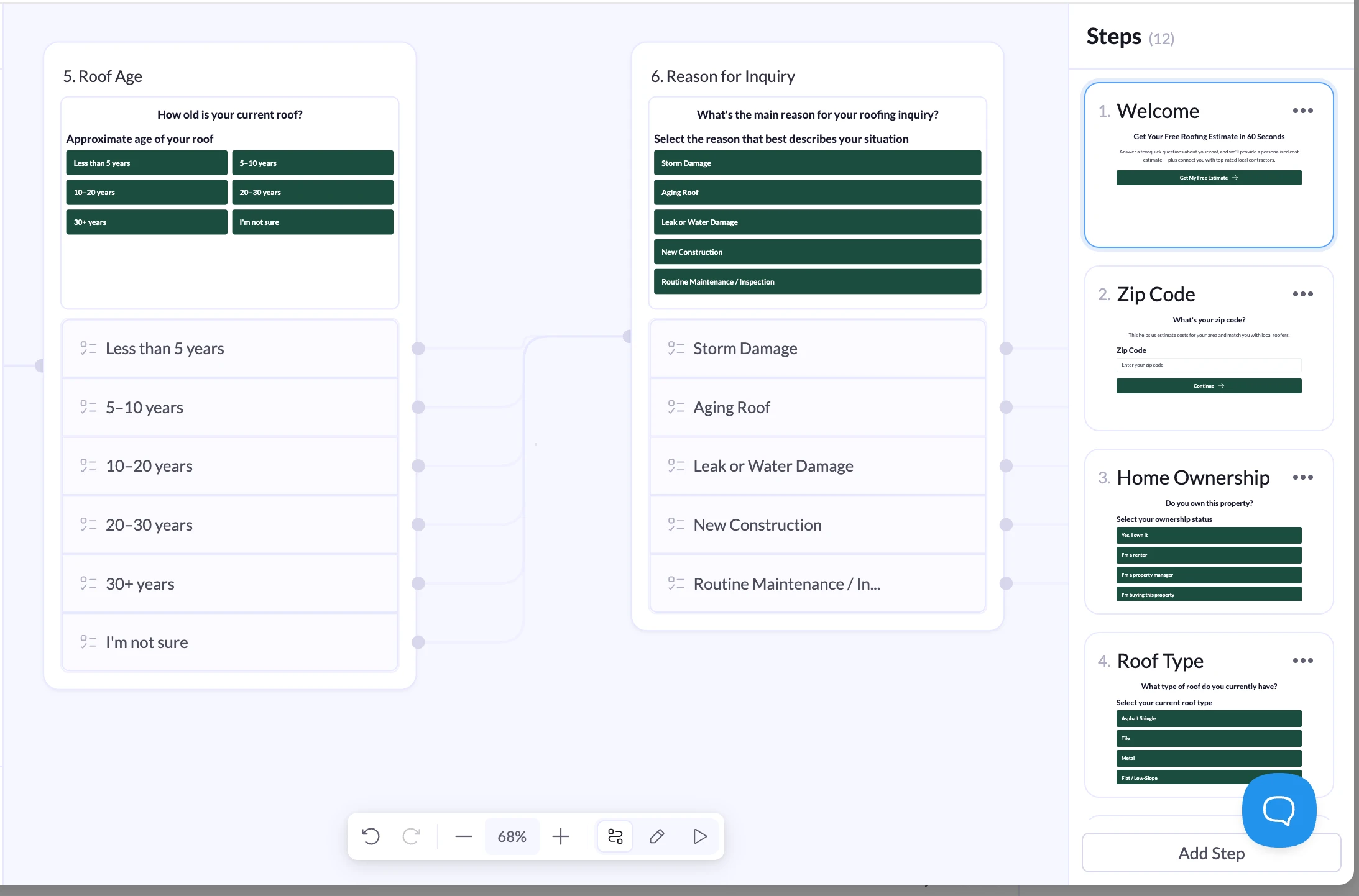
Task: Click the Enter your zip code field
Action: click(1209, 365)
